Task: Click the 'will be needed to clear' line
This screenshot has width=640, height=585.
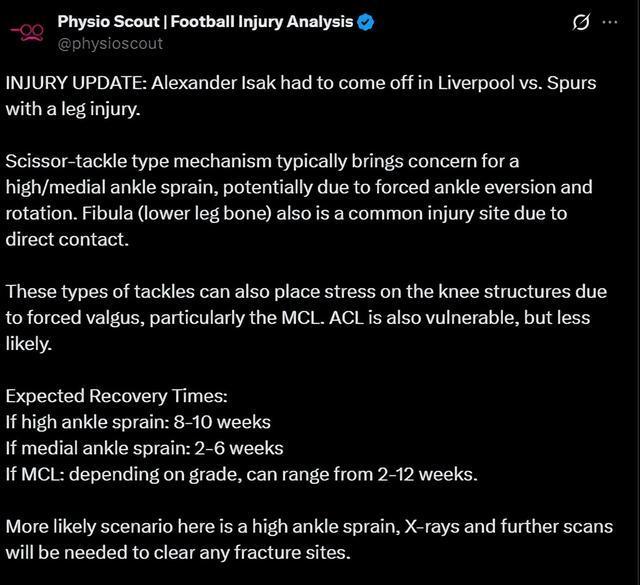Action: click(x=178, y=552)
